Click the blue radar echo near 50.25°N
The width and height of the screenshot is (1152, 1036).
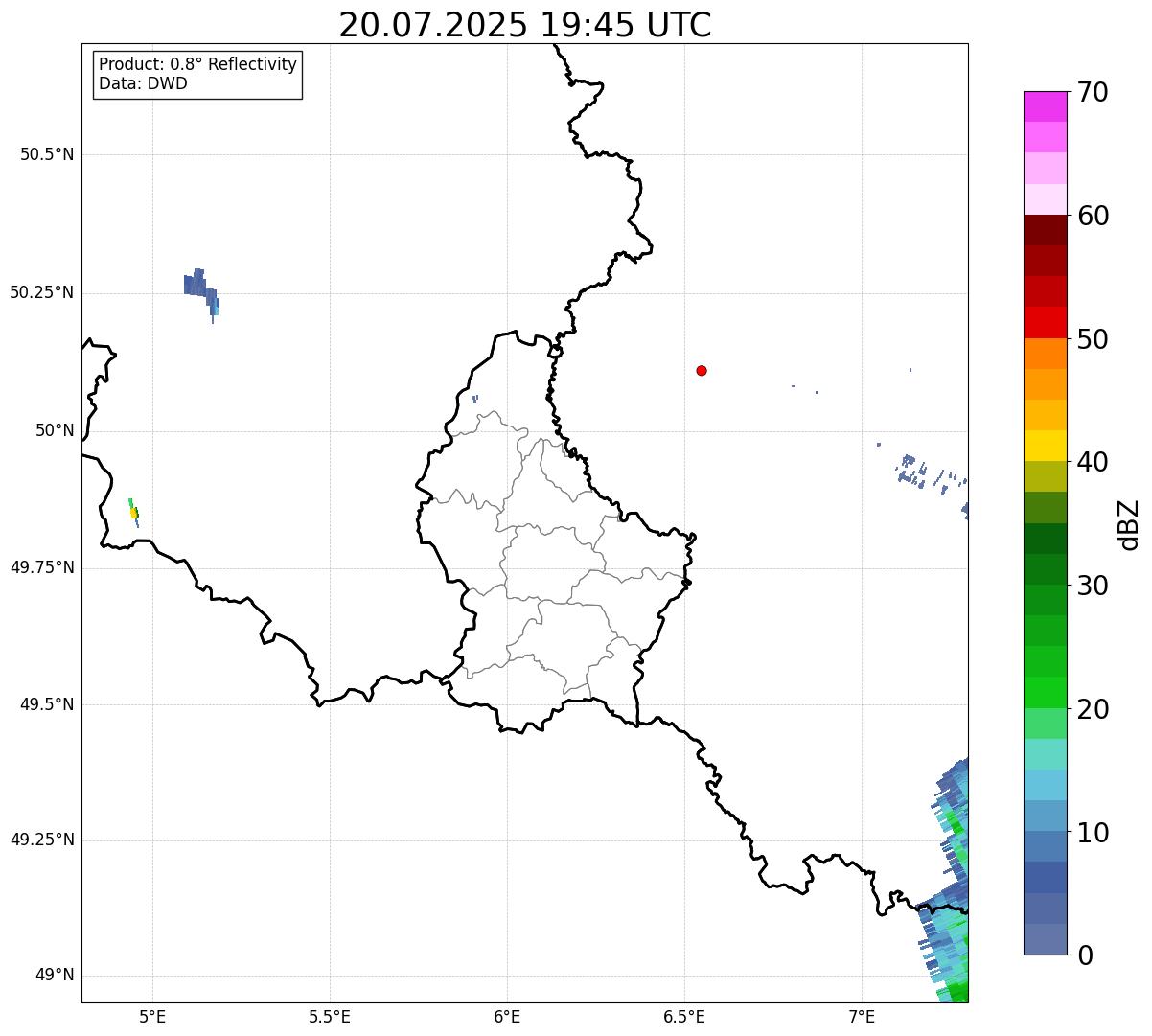click(x=199, y=289)
